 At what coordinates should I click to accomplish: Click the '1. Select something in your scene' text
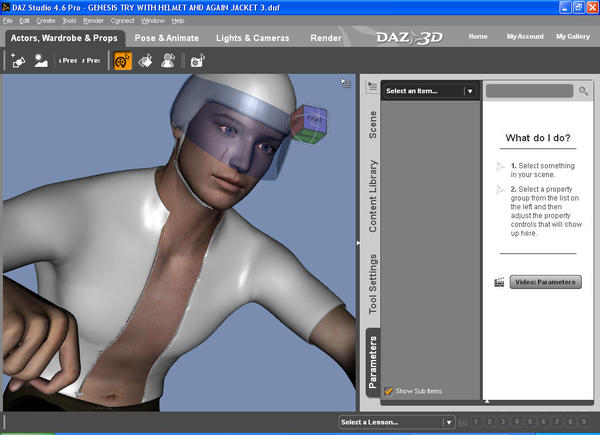pos(543,170)
